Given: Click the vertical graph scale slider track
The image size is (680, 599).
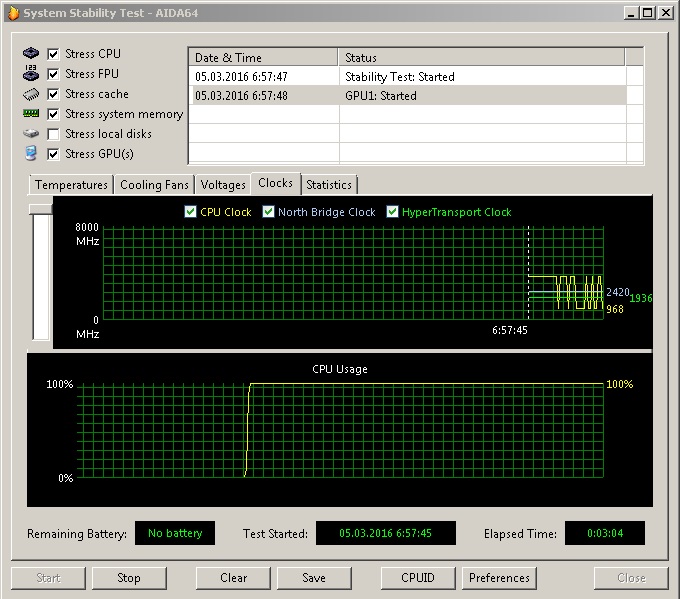Looking at the screenshot, I should coord(41,277).
